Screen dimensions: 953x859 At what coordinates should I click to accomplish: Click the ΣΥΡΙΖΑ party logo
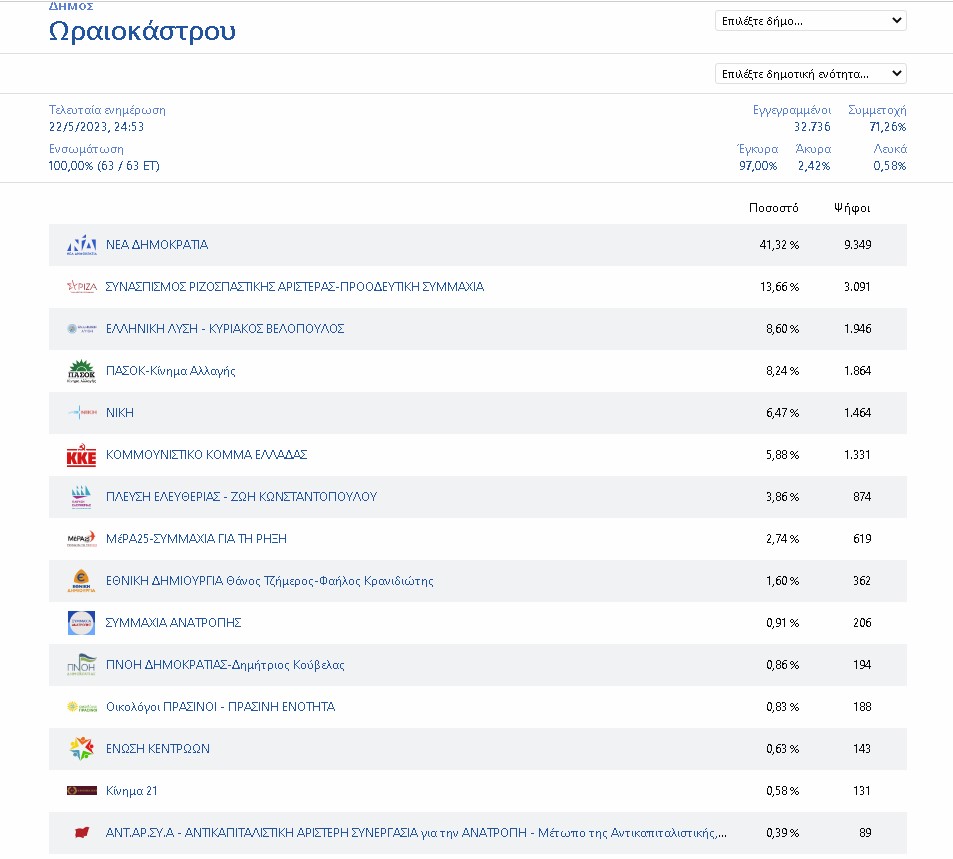click(x=81, y=287)
